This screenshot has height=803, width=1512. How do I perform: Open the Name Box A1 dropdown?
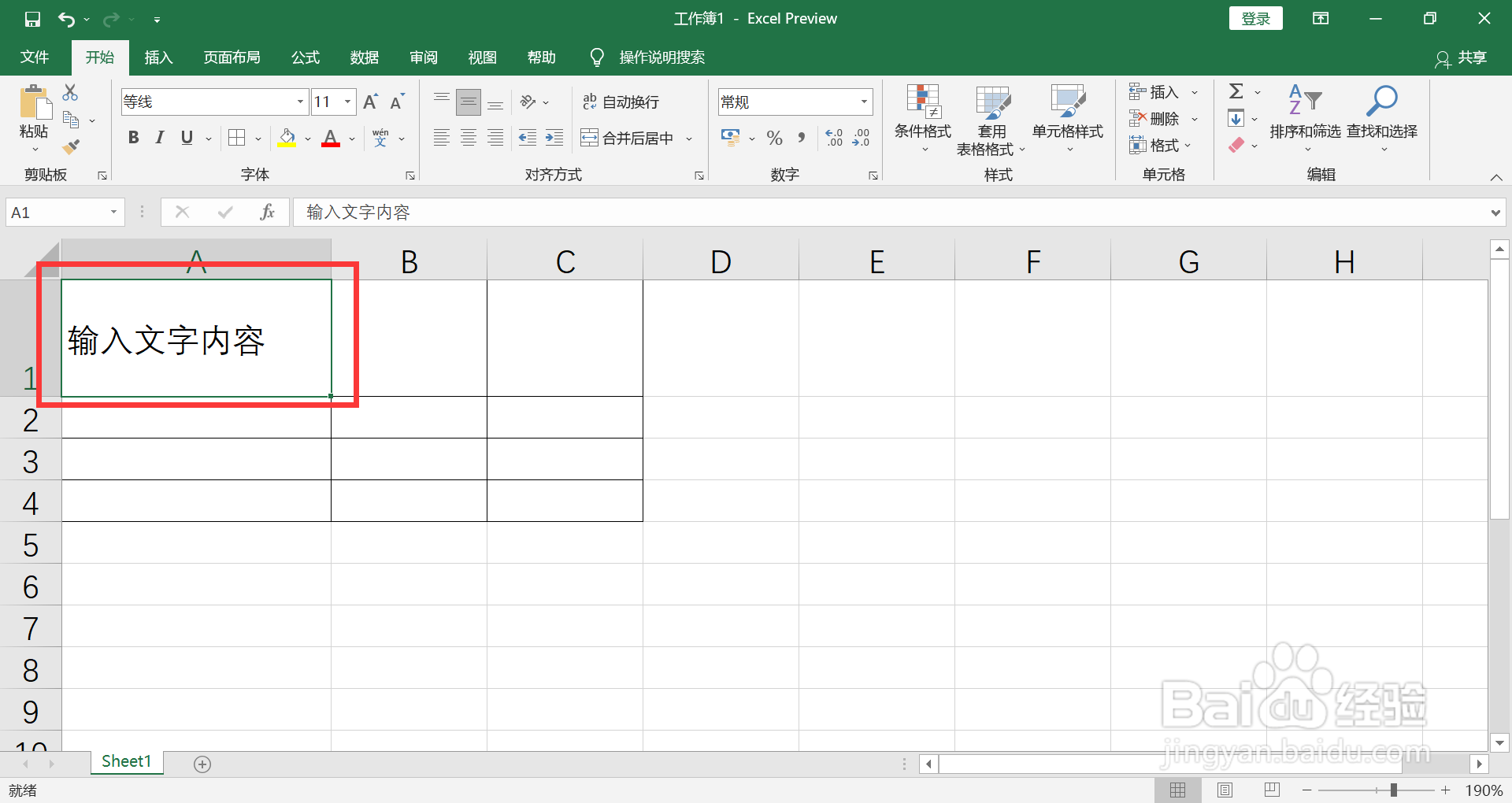click(x=114, y=212)
